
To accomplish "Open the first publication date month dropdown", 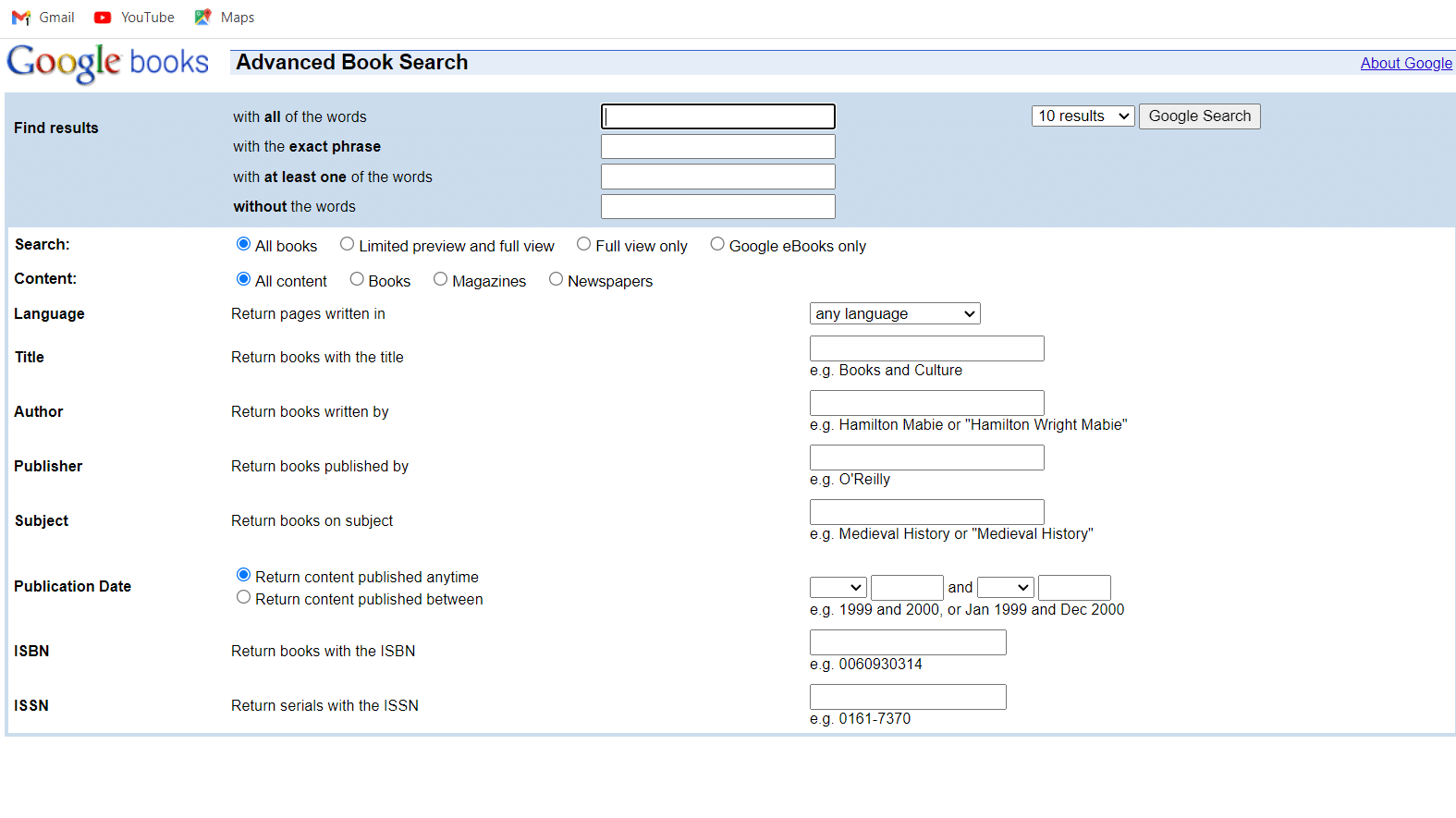I will (x=838, y=588).
